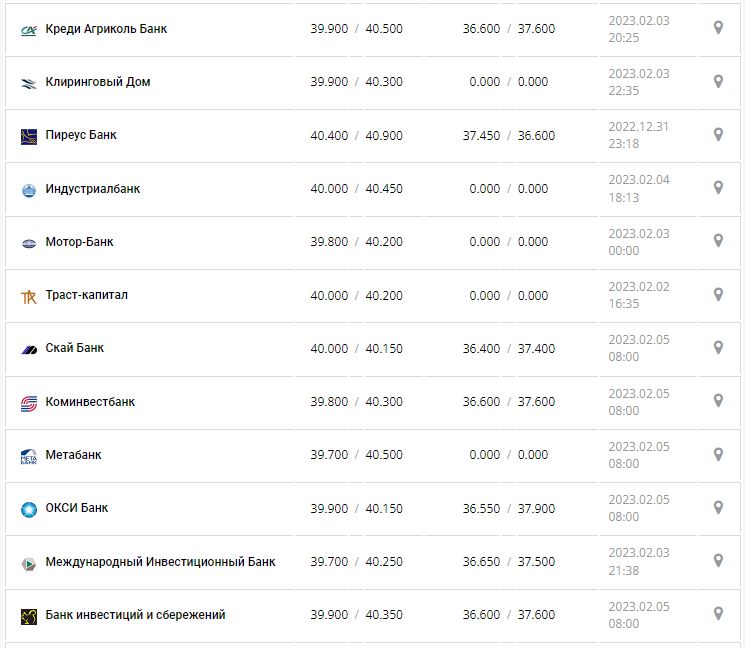Click the Траст-капитал logo icon

pos(28,296)
